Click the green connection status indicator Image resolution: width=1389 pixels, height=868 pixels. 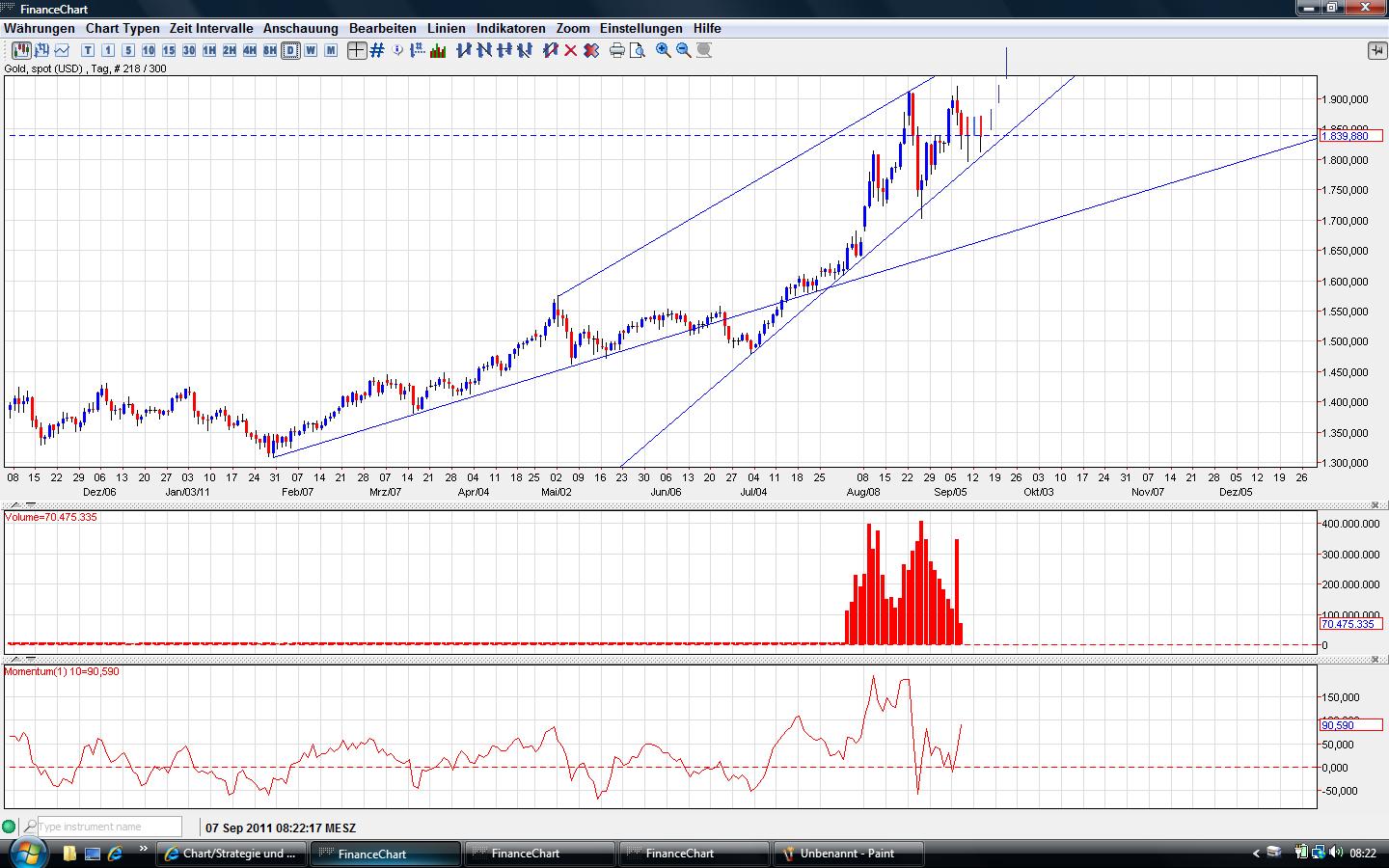tap(10, 827)
